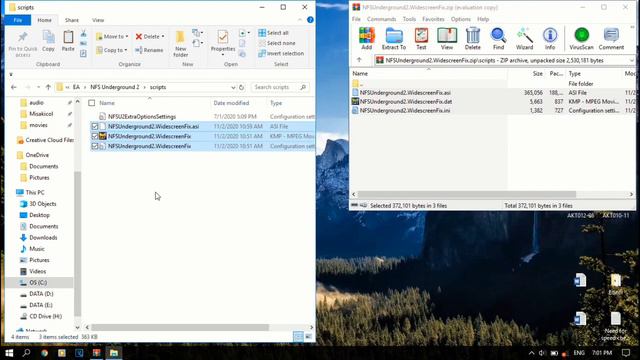
Task: Open File Explorer from the taskbar
Action: [114, 352]
